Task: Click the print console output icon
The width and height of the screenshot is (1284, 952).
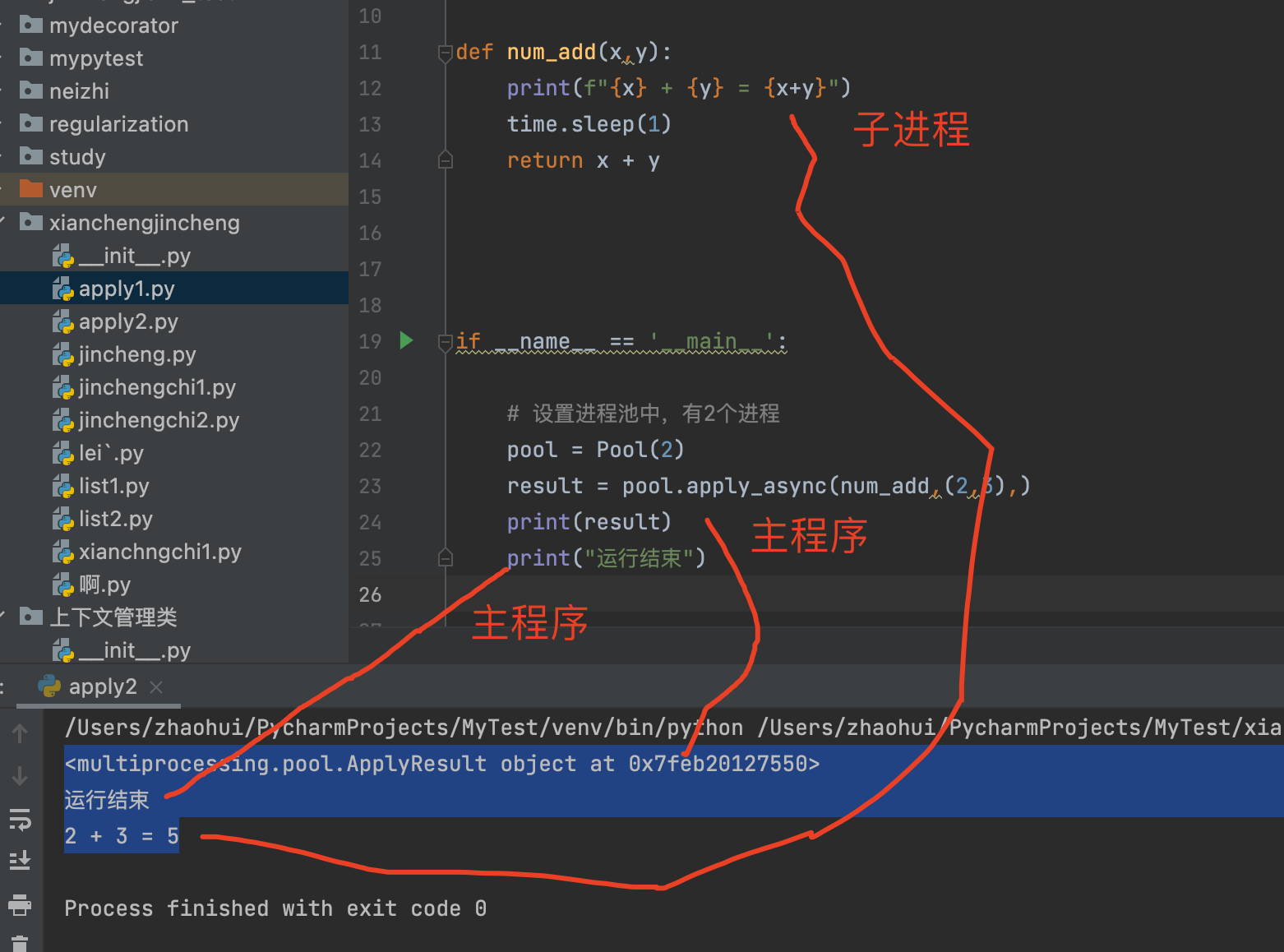Action: coord(20,904)
